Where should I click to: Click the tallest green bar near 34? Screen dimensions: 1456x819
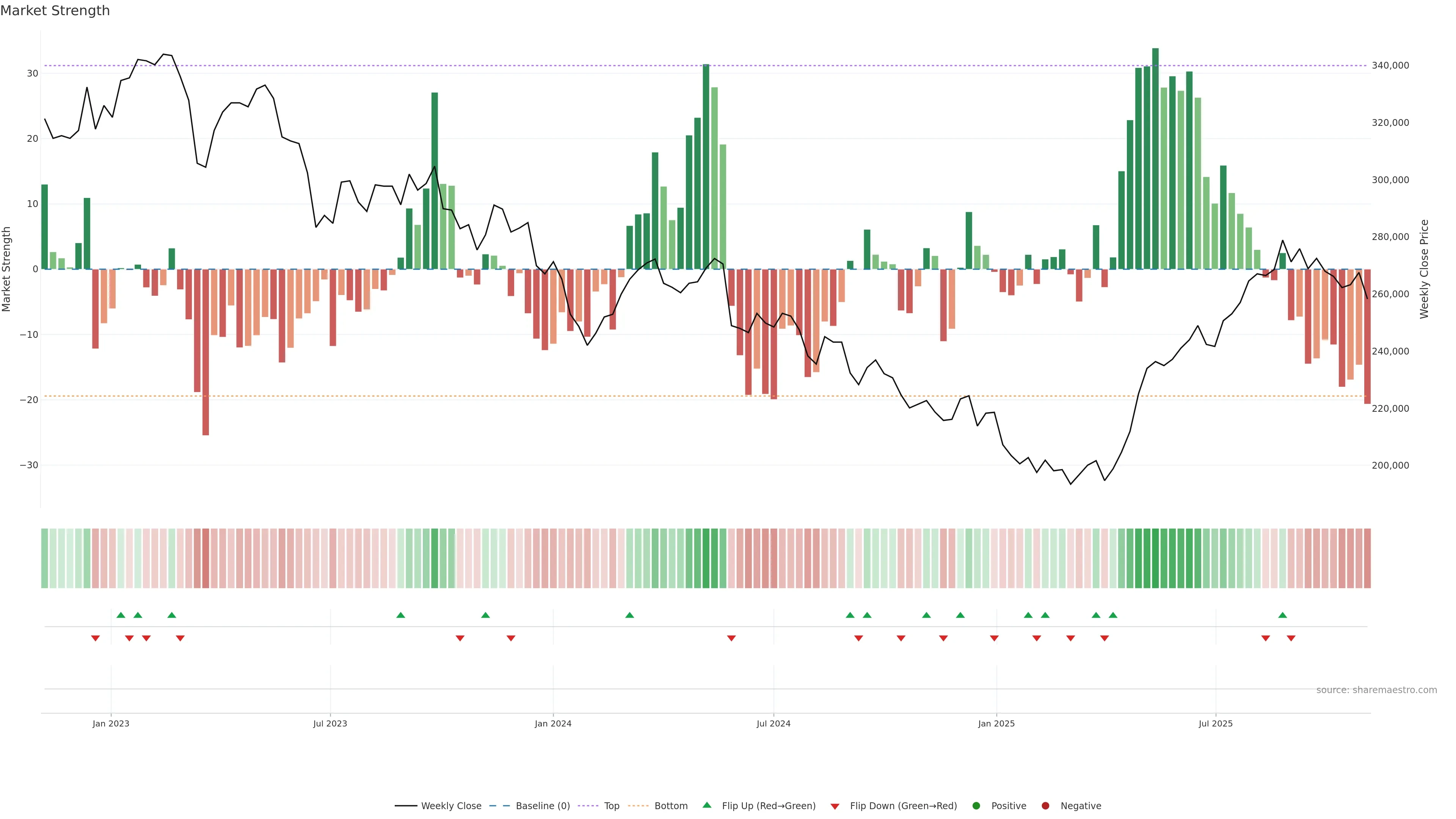click(x=1155, y=158)
